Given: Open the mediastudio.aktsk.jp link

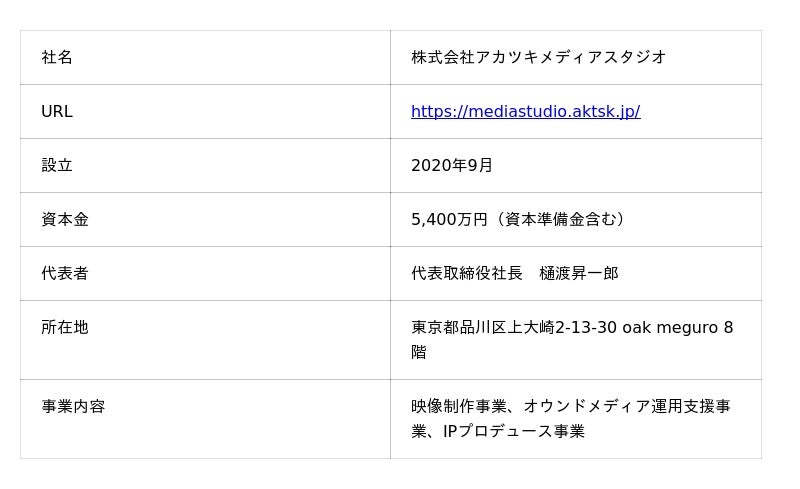Looking at the screenshot, I should click(525, 112).
